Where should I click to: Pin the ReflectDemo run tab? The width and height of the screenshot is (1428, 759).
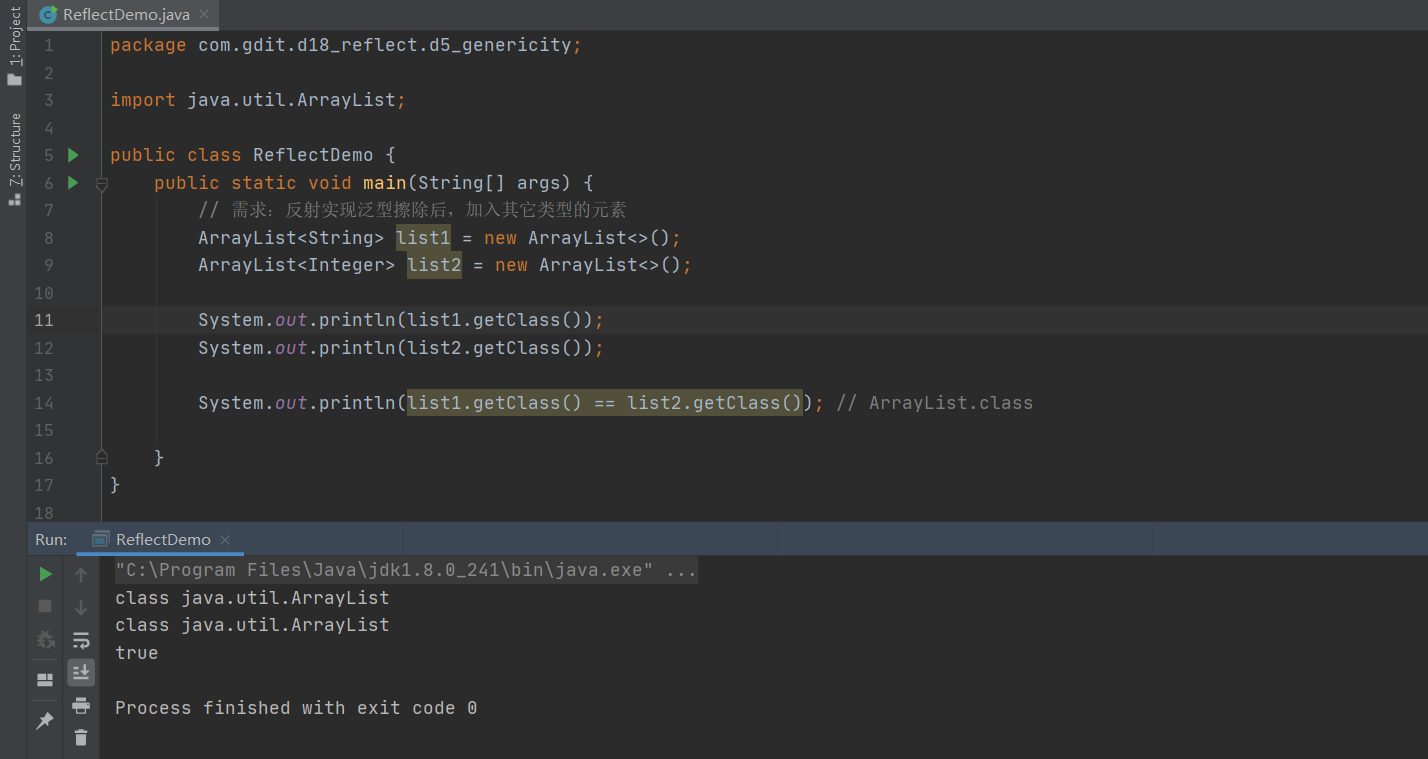(45, 721)
